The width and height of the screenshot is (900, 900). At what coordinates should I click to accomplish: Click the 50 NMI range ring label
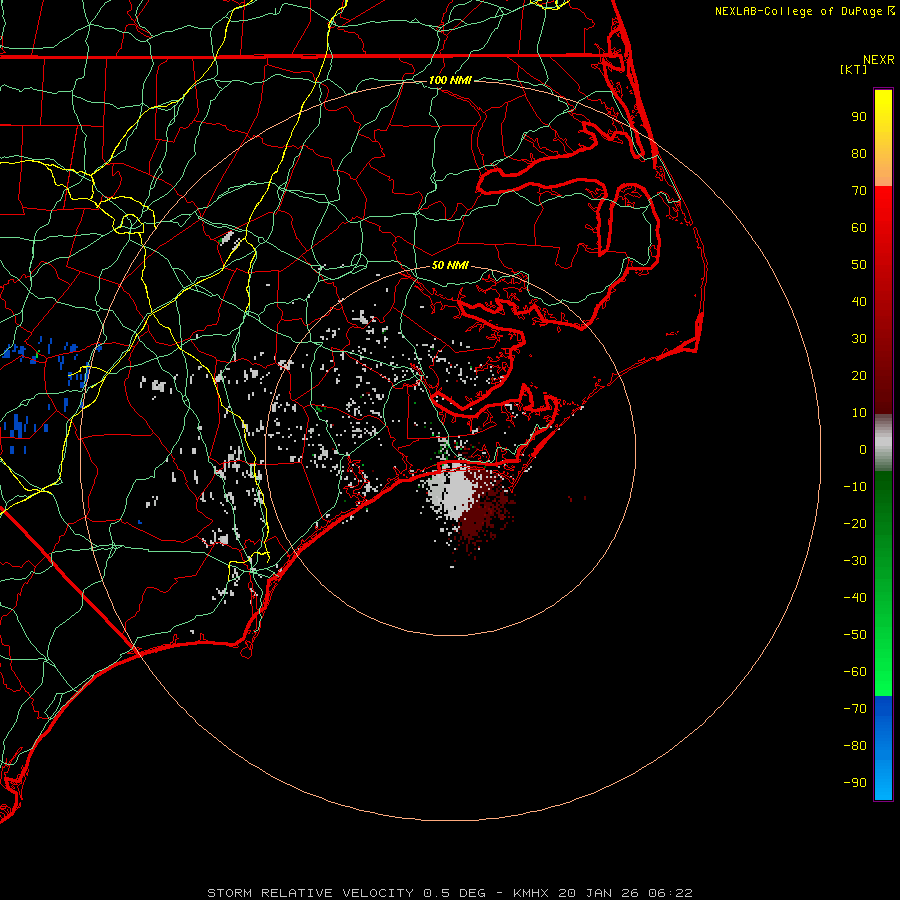pos(450,265)
